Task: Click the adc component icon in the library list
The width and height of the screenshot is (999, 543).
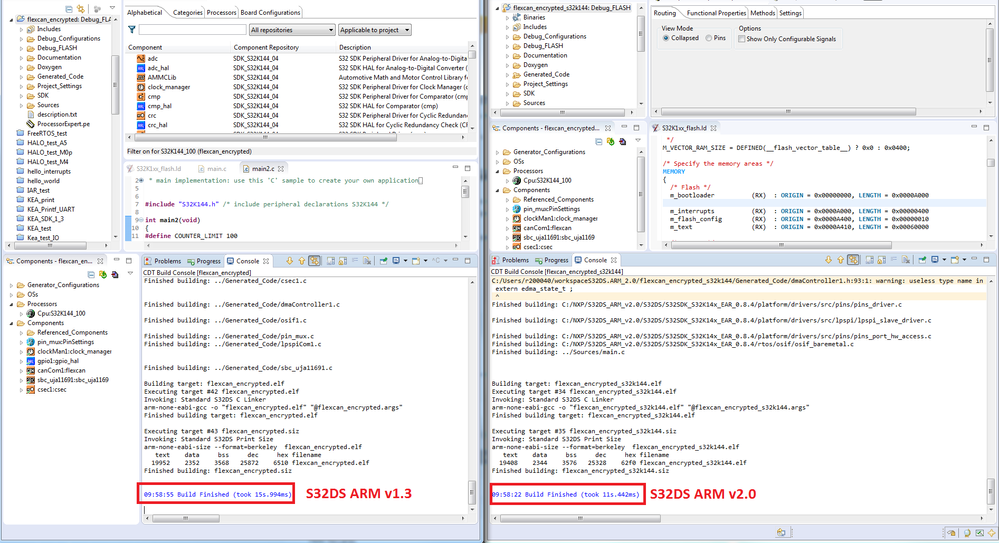Action: [x=141, y=58]
